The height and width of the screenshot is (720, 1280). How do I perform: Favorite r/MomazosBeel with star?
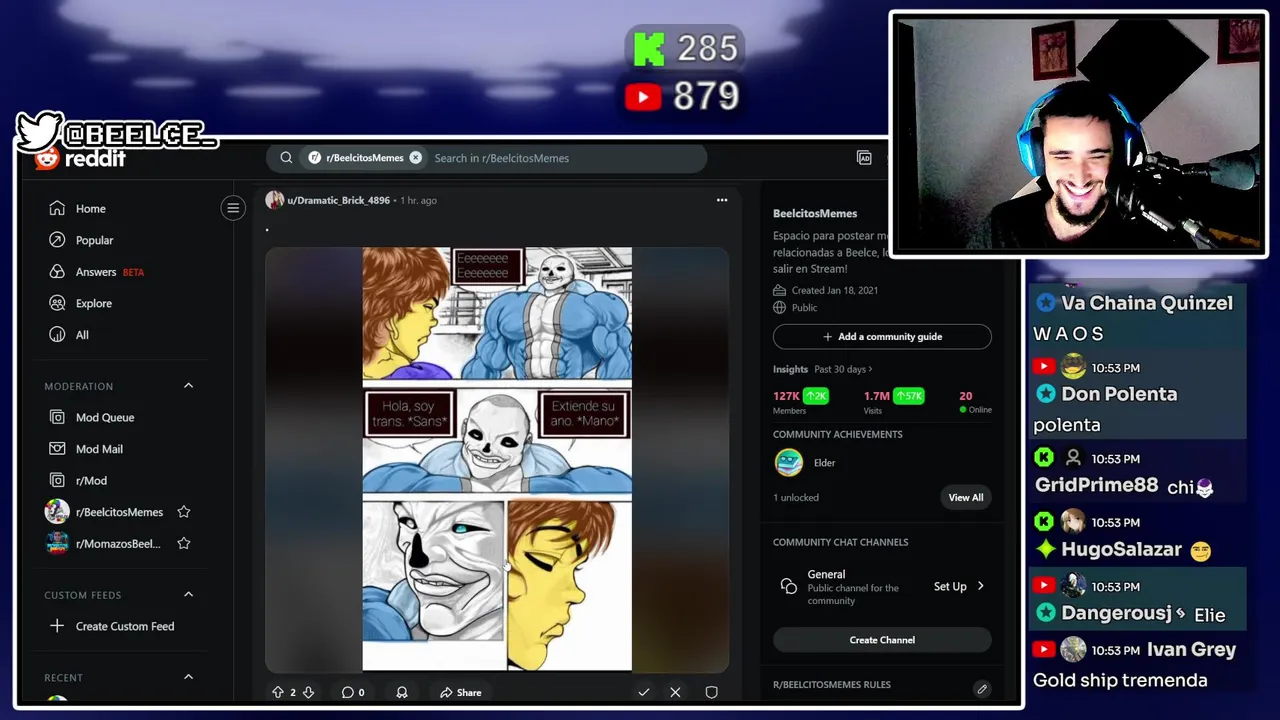tap(184, 543)
